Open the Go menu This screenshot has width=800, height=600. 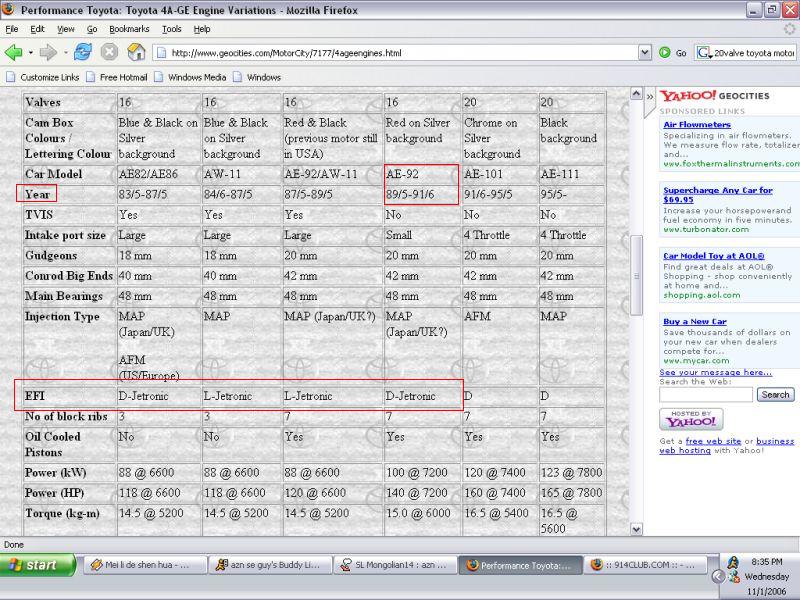point(92,29)
